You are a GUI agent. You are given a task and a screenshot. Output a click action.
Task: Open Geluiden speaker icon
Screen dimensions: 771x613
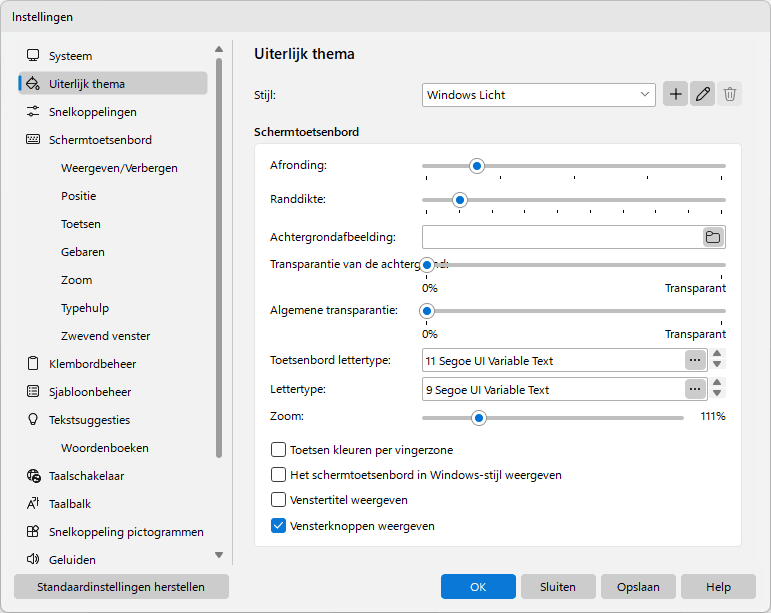point(33,559)
